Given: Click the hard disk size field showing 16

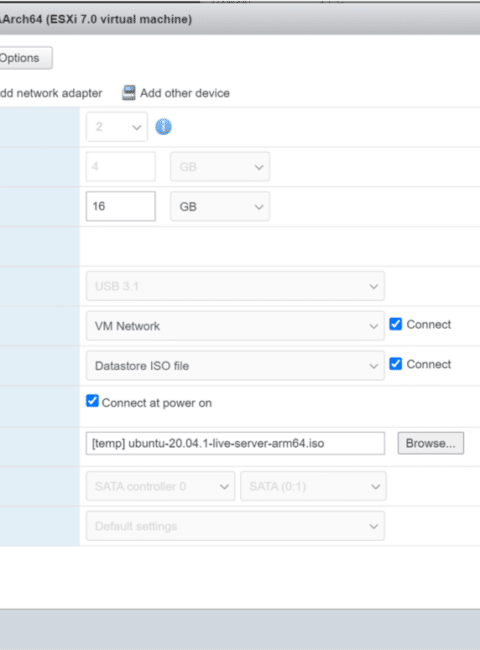Looking at the screenshot, I should pos(121,206).
